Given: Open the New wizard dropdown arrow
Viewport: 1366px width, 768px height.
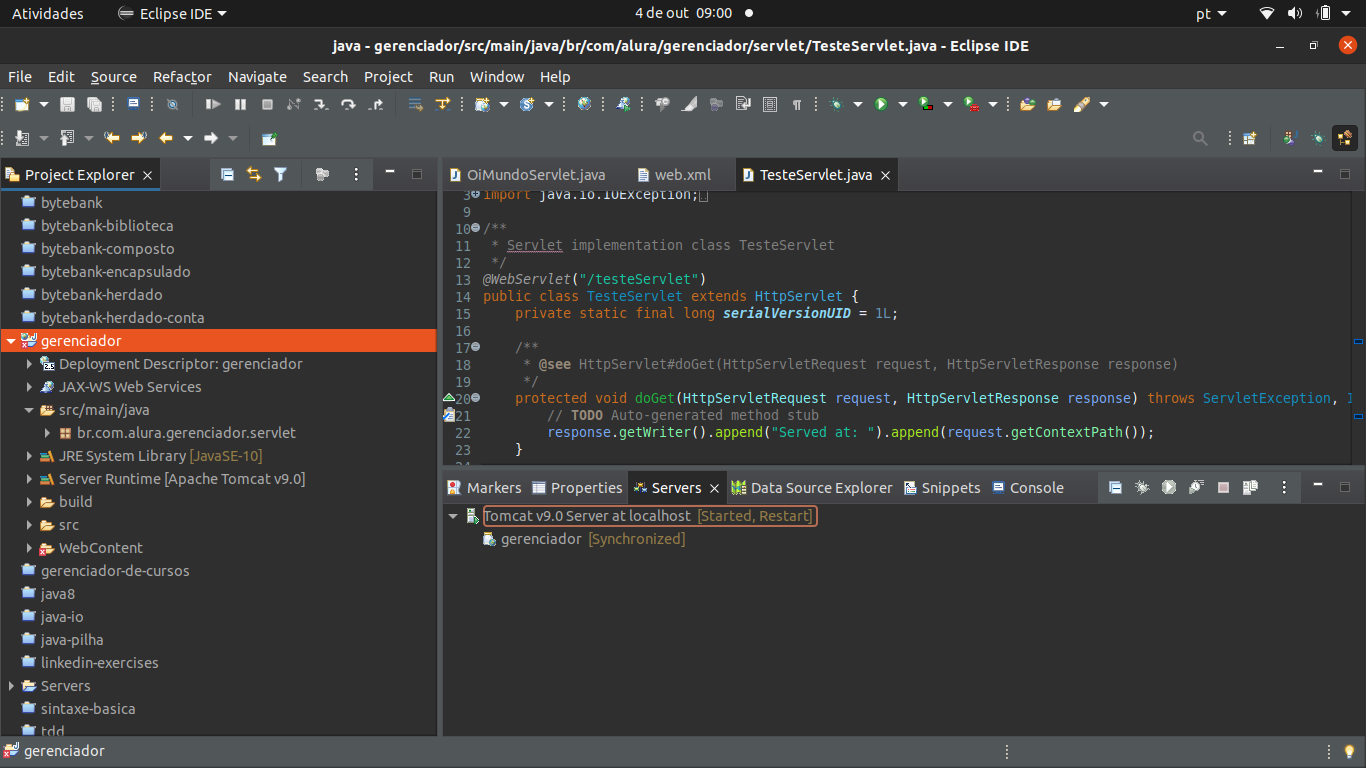Looking at the screenshot, I should pos(44,104).
